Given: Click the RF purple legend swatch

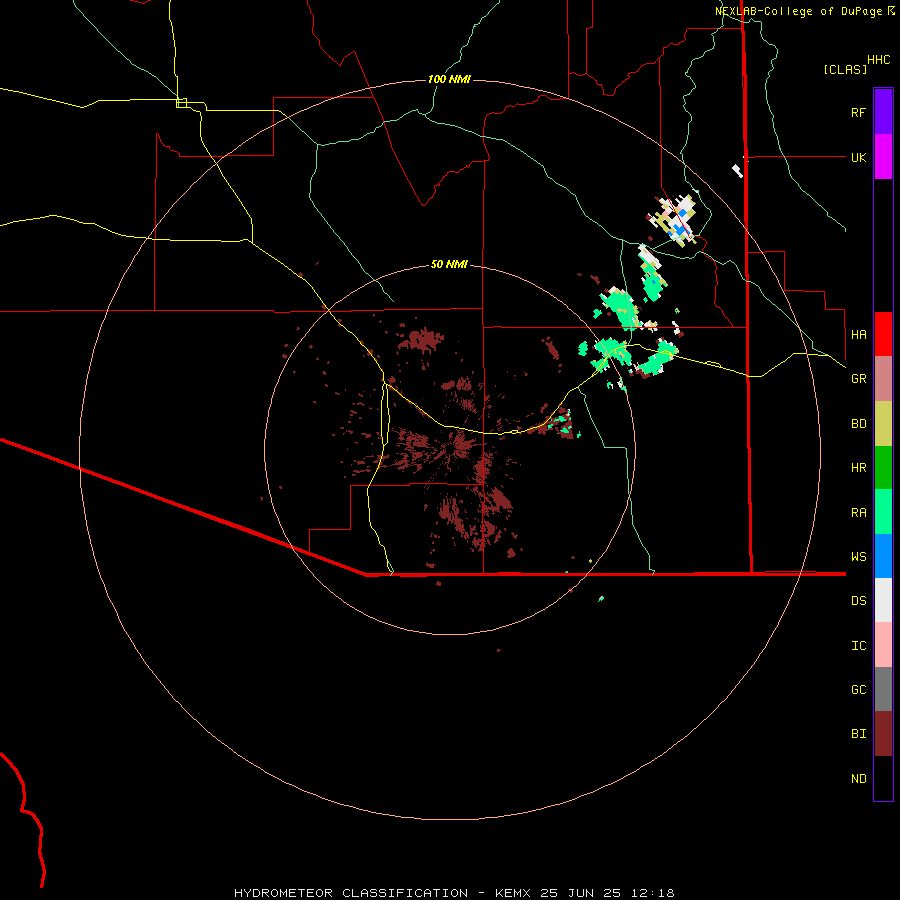Looking at the screenshot, I should pos(883,112).
